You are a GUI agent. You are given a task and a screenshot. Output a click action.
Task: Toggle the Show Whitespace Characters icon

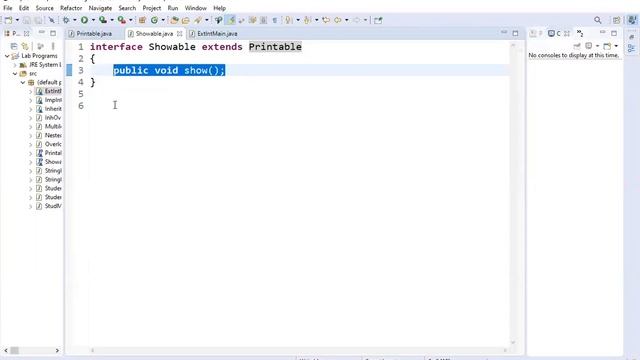pyautogui.click(x=275, y=20)
